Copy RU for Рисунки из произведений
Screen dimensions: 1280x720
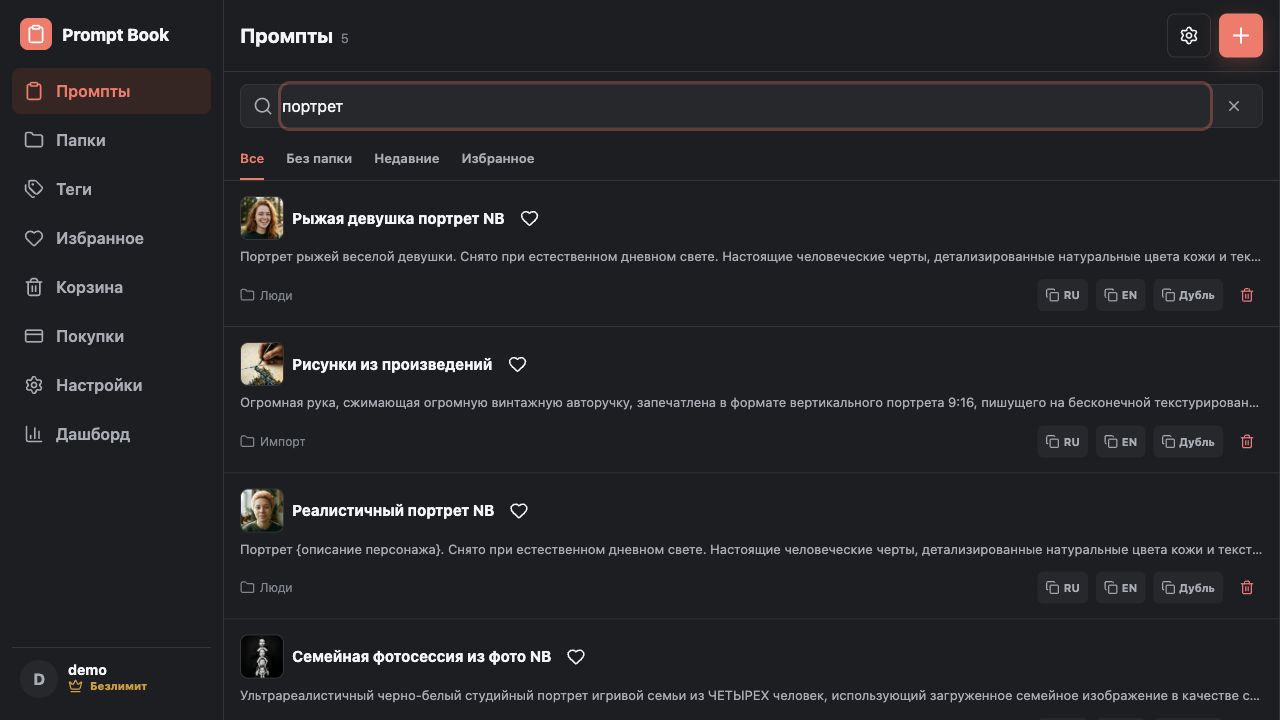pos(1062,441)
